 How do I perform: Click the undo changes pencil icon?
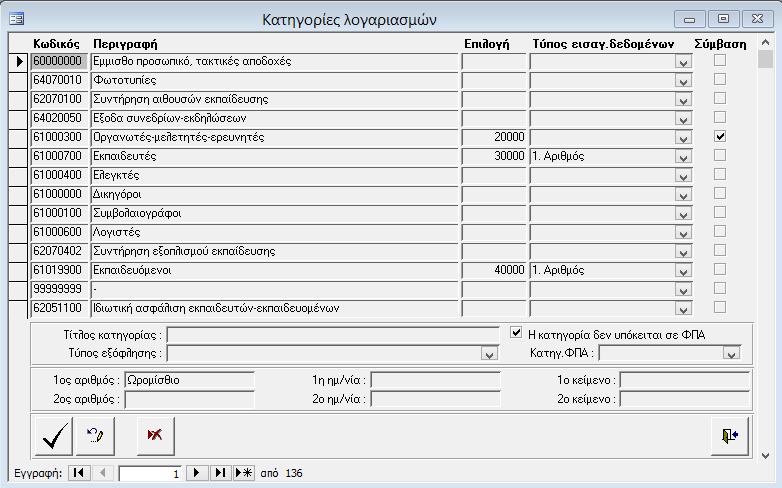tap(97, 435)
